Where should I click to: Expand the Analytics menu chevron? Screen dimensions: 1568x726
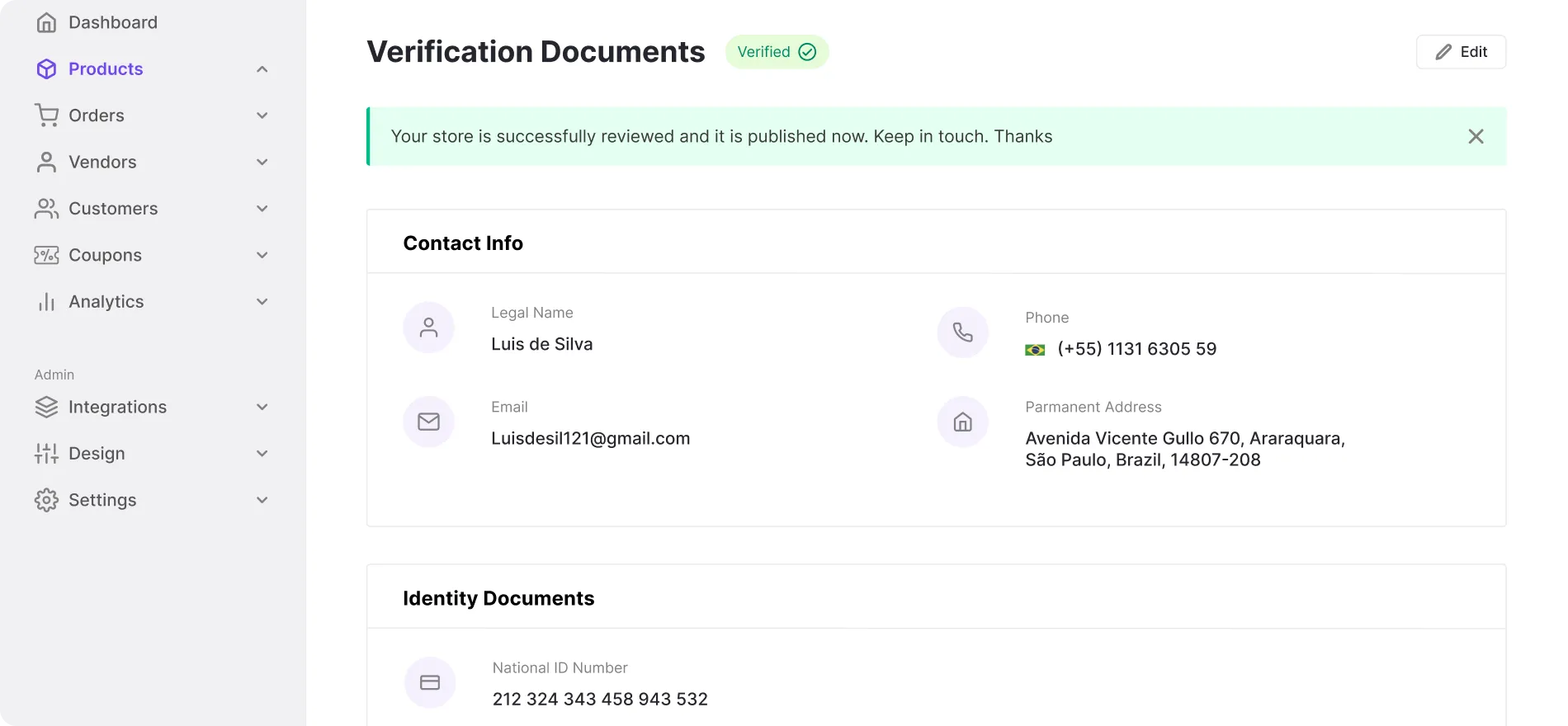262,302
